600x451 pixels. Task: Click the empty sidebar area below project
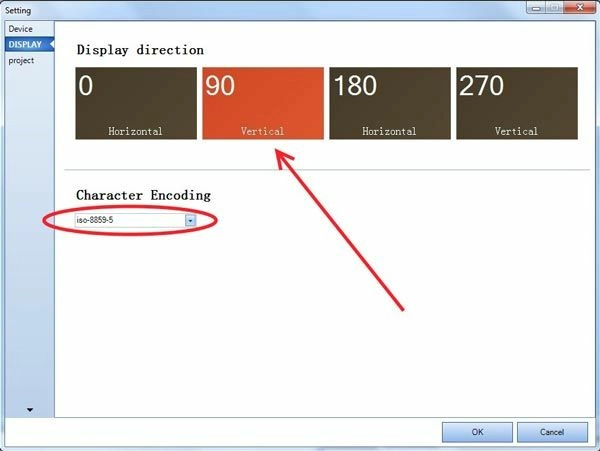click(x=27, y=230)
